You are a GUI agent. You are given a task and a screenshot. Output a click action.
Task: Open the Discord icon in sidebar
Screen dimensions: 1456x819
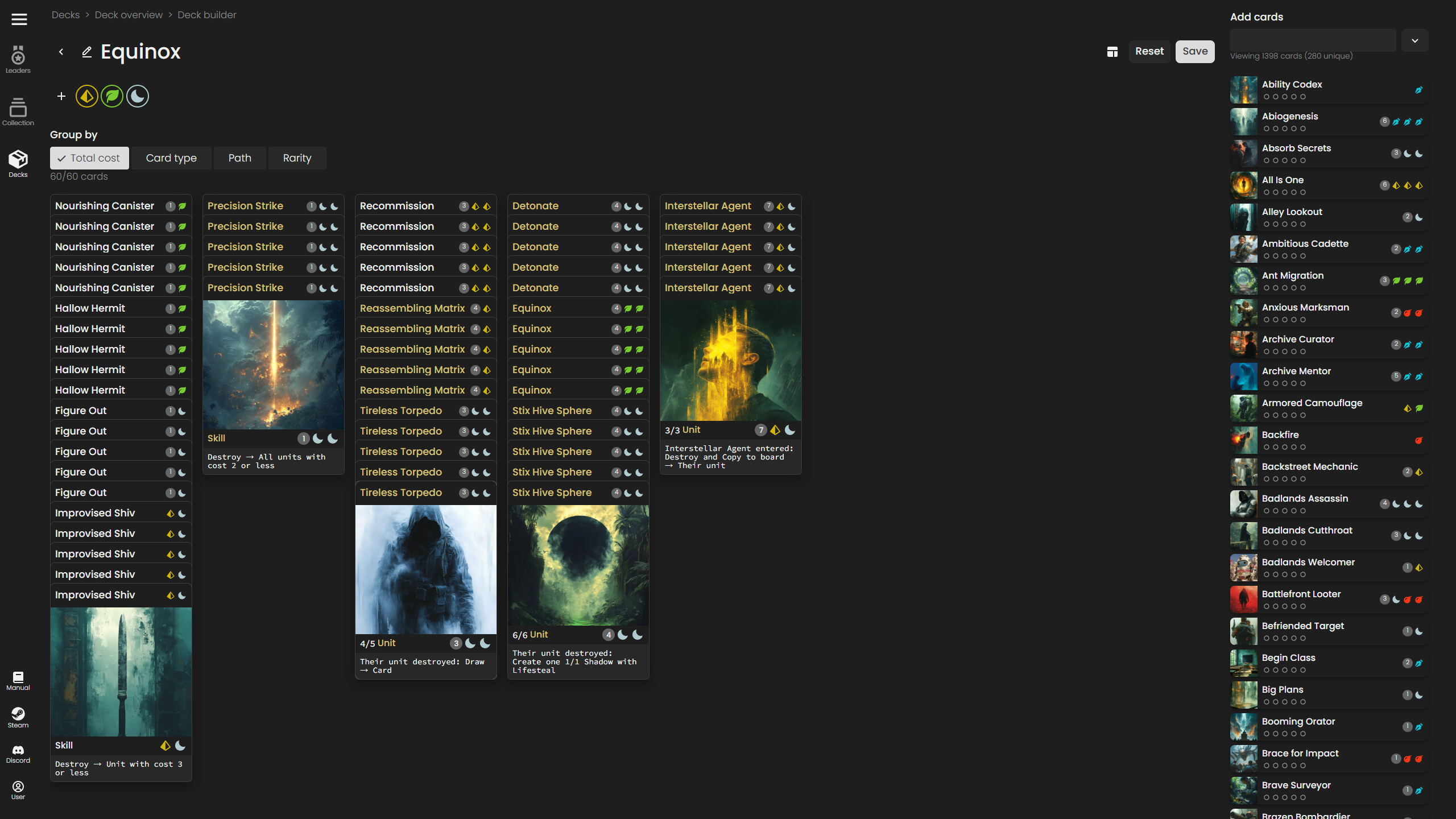click(18, 753)
